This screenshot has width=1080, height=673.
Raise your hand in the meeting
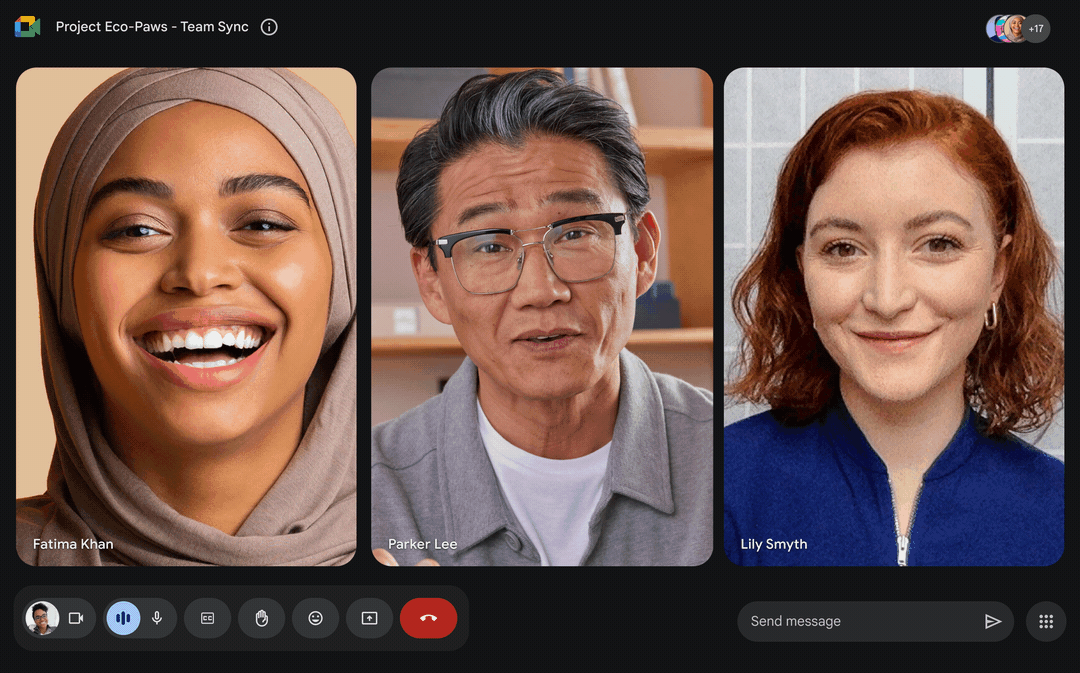click(x=261, y=618)
